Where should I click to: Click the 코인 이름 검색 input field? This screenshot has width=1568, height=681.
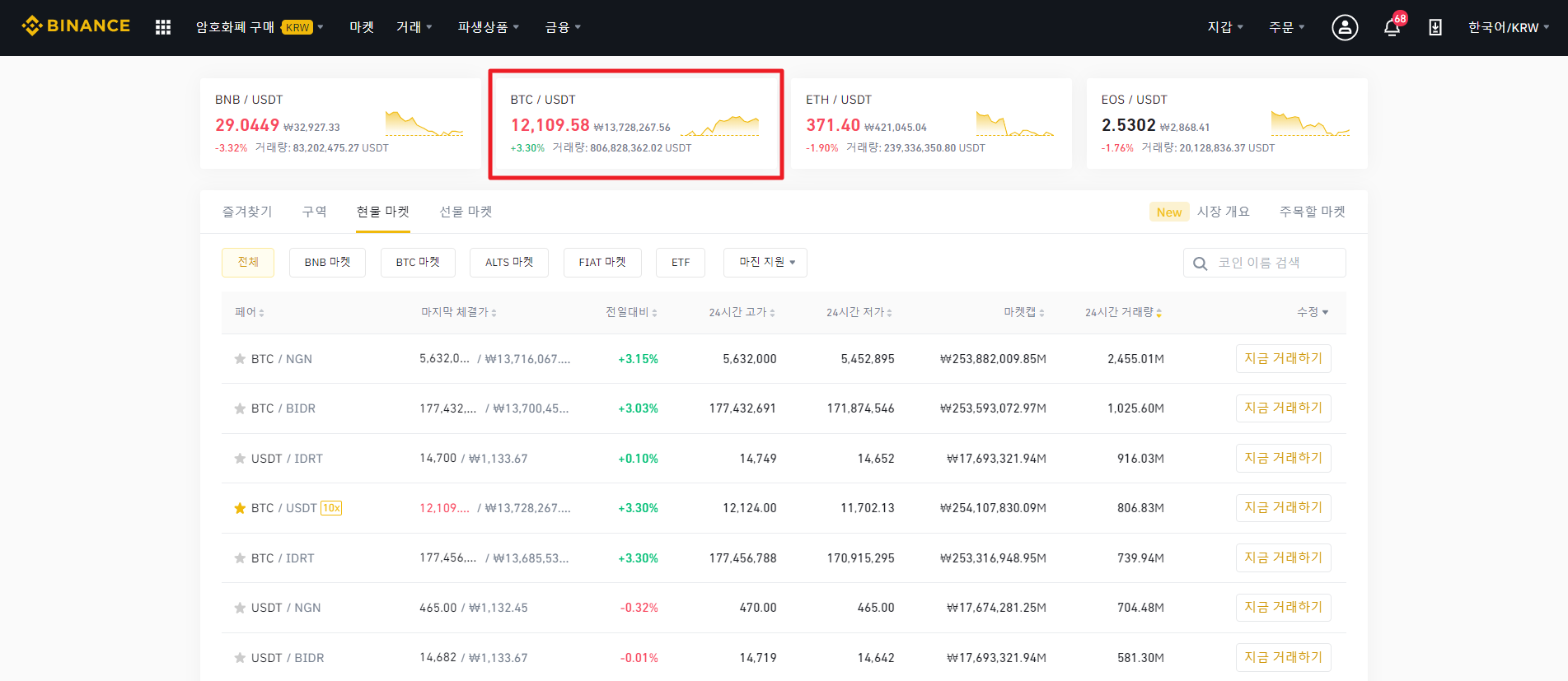click(1275, 263)
